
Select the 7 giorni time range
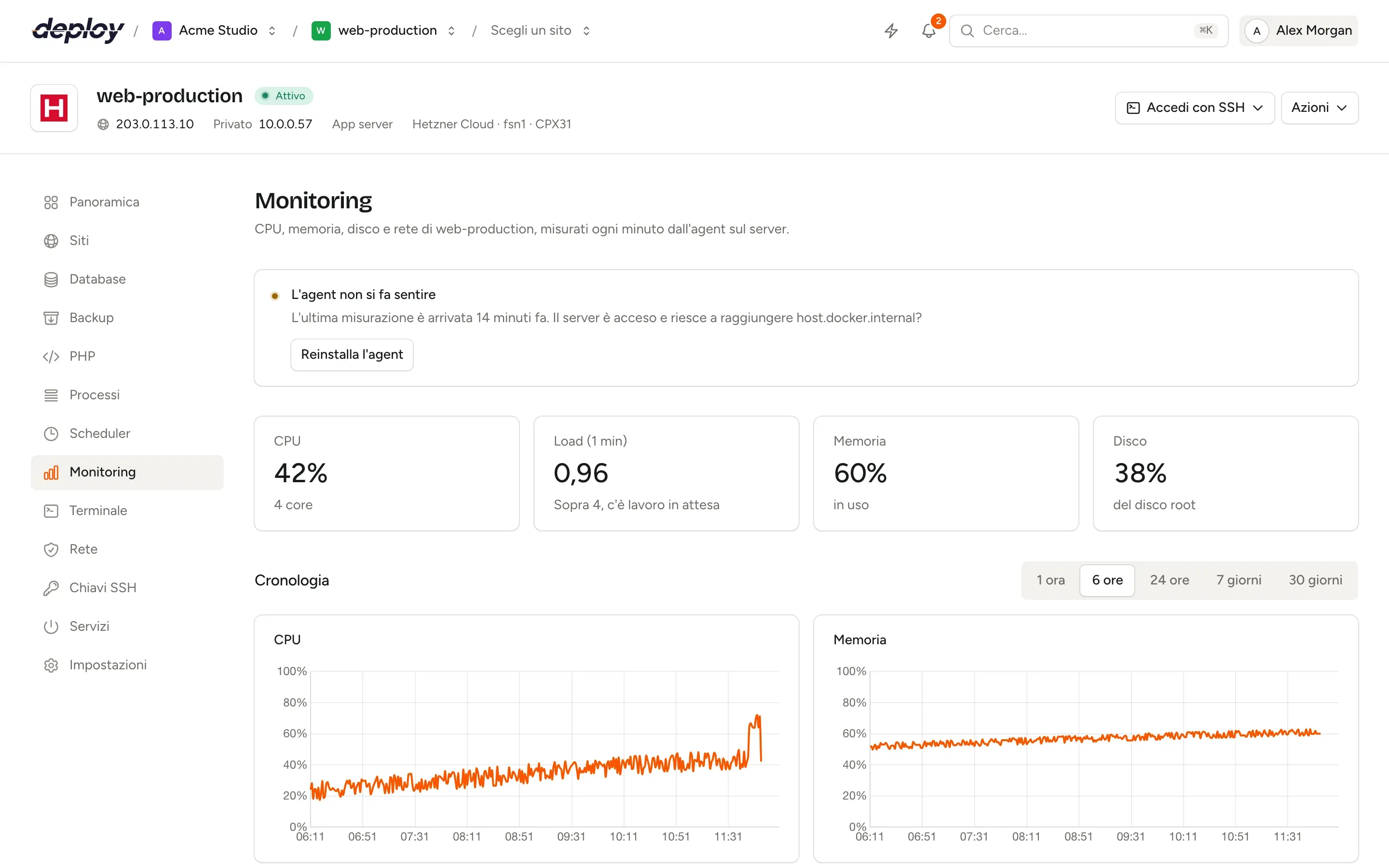[1239, 580]
